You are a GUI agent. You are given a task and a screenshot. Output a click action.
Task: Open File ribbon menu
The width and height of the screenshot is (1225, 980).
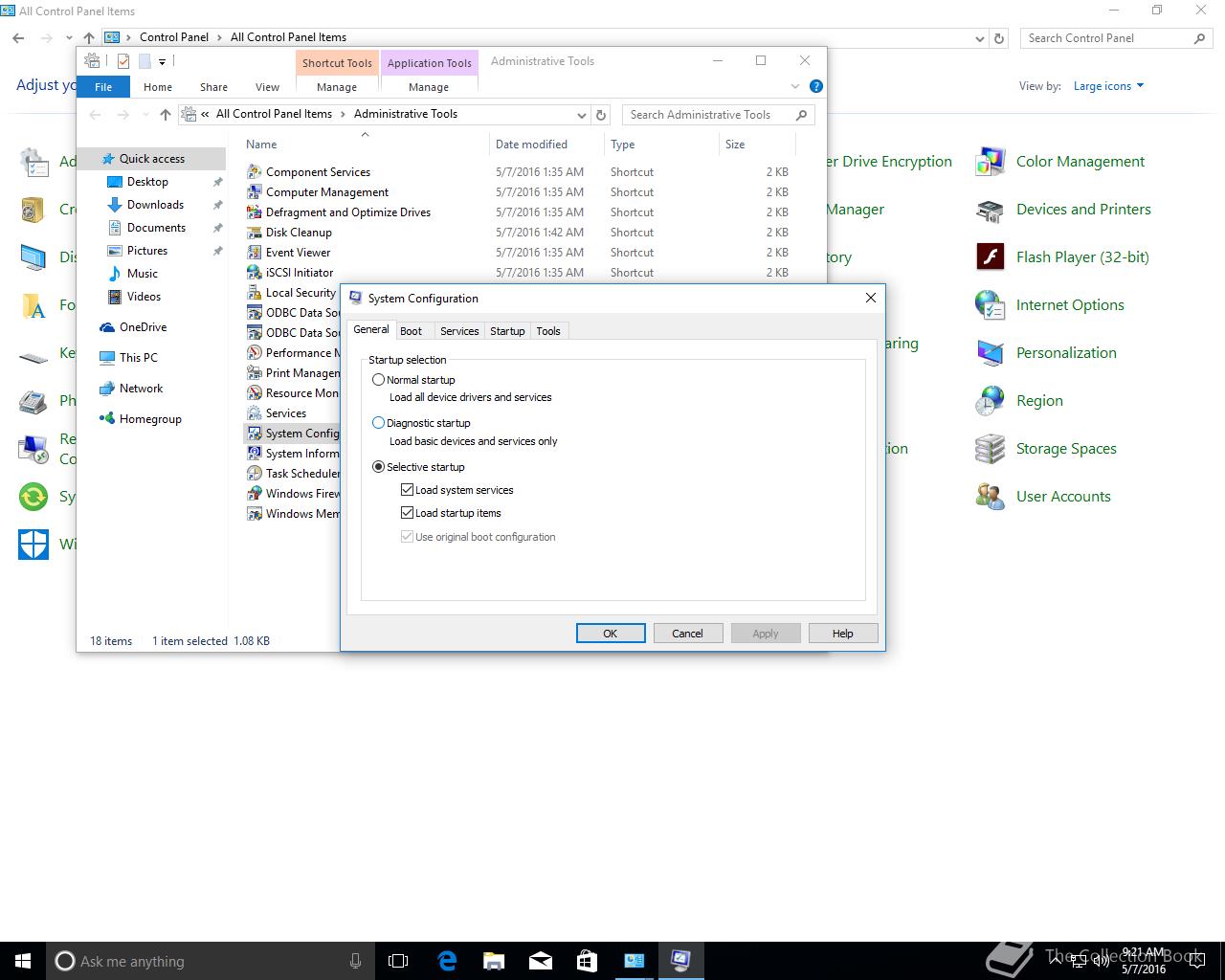click(103, 87)
